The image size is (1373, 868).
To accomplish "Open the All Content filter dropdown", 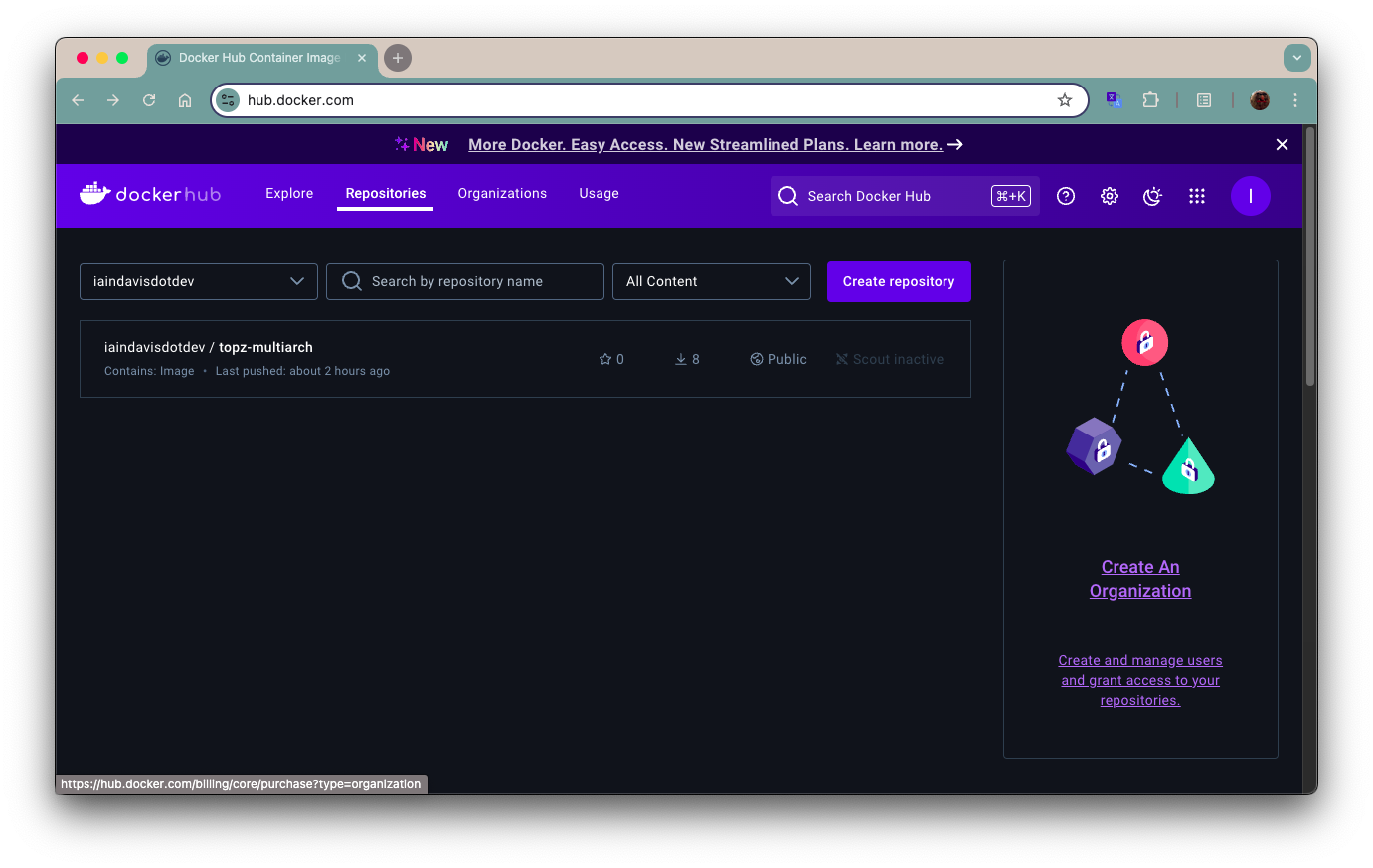I will click(712, 281).
